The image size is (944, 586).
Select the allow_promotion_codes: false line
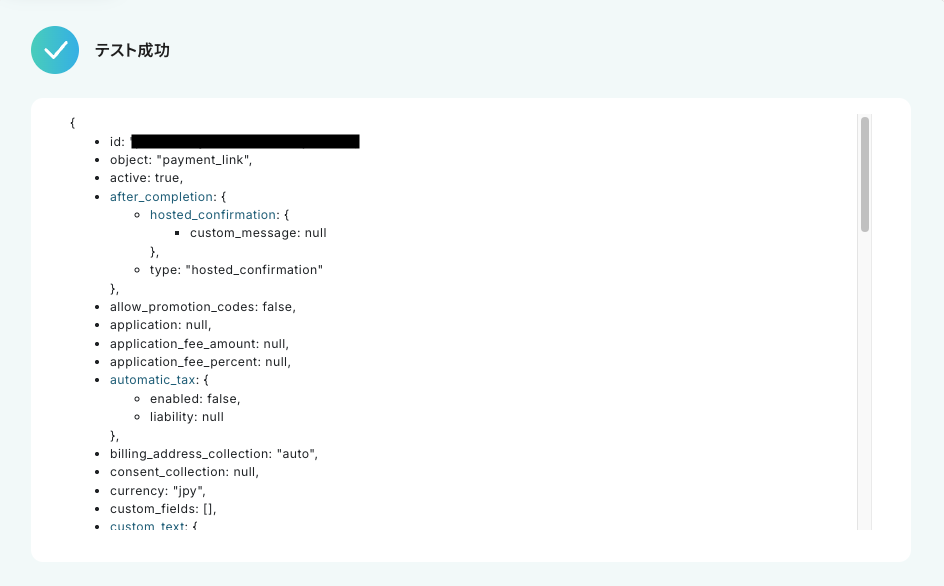[203, 307]
